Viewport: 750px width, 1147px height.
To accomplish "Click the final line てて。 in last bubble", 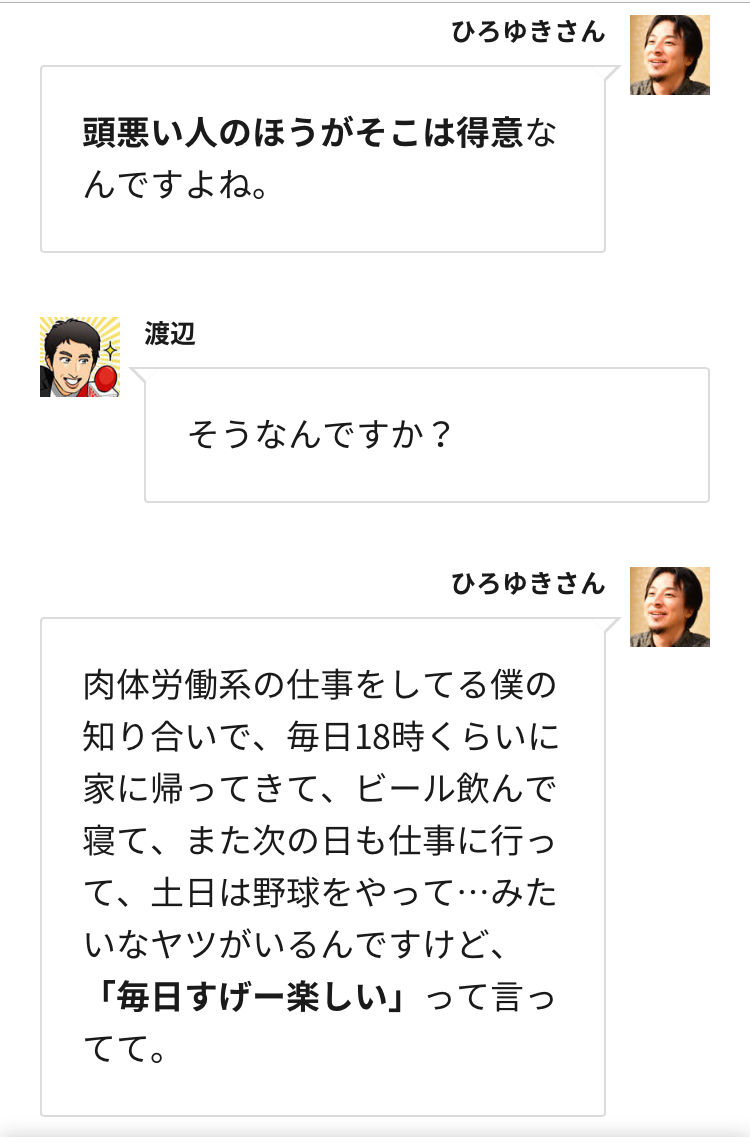I will [124, 1049].
